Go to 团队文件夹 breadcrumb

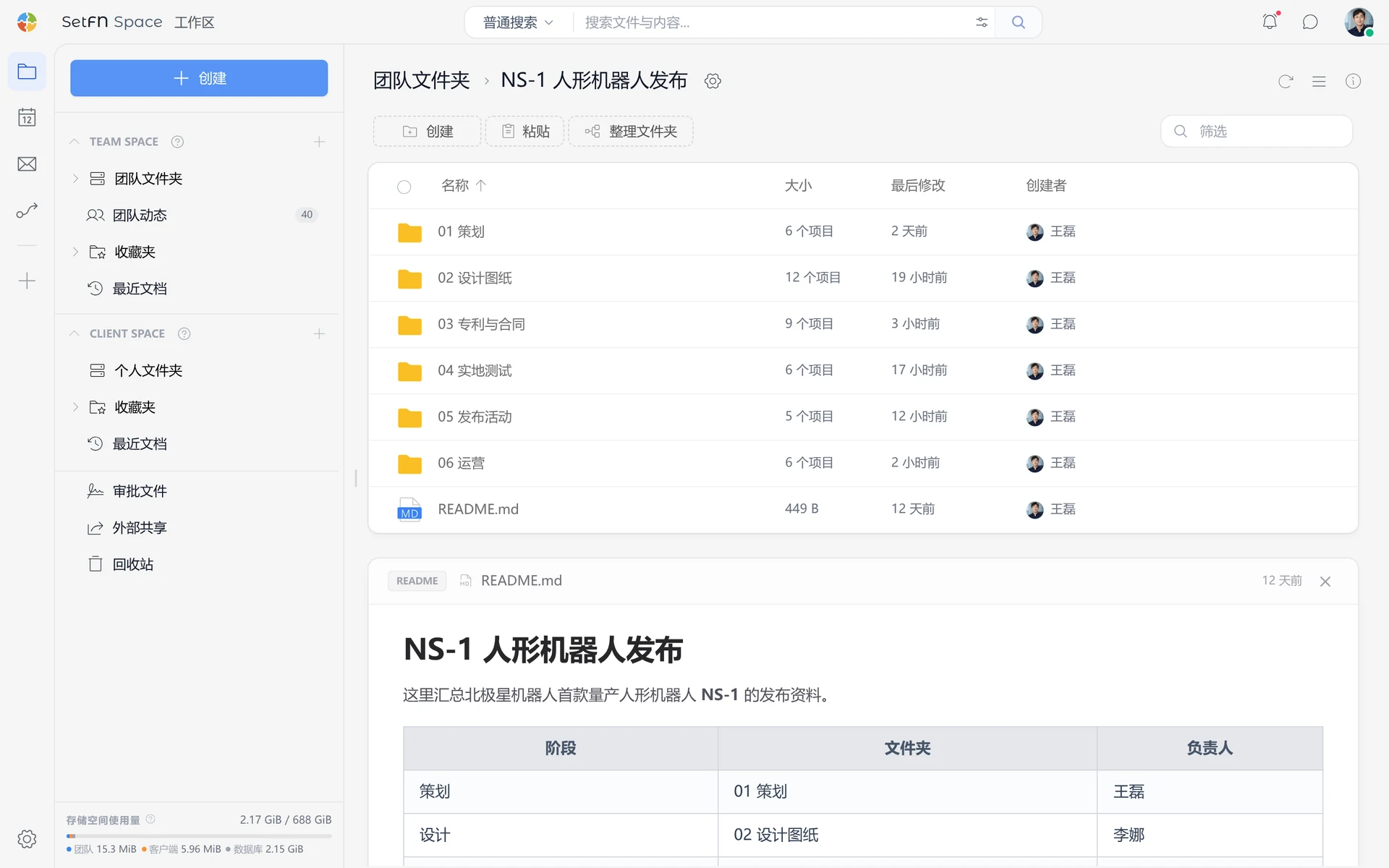(421, 80)
